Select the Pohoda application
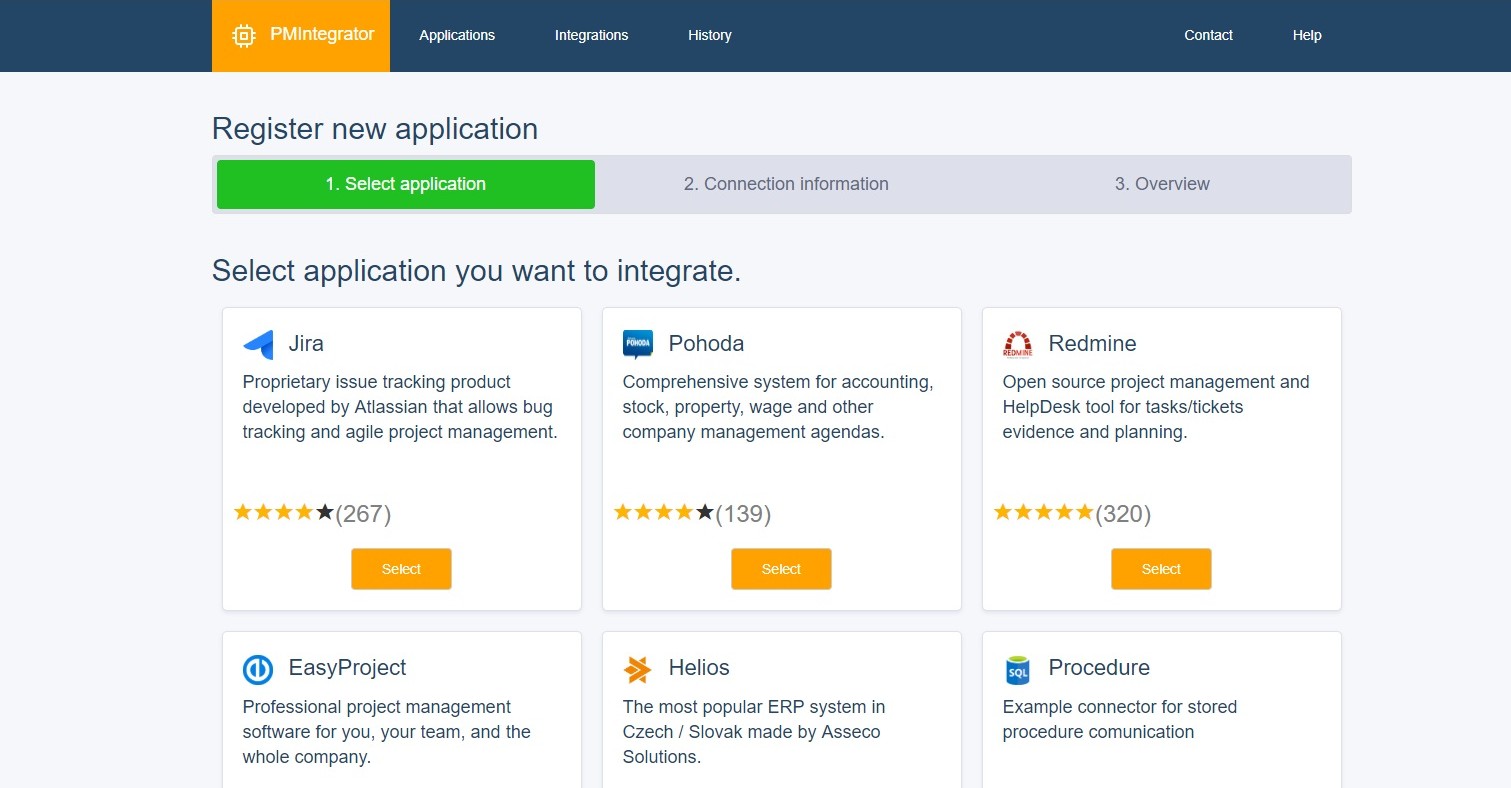Viewport: 1511px width, 788px height. coord(781,568)
